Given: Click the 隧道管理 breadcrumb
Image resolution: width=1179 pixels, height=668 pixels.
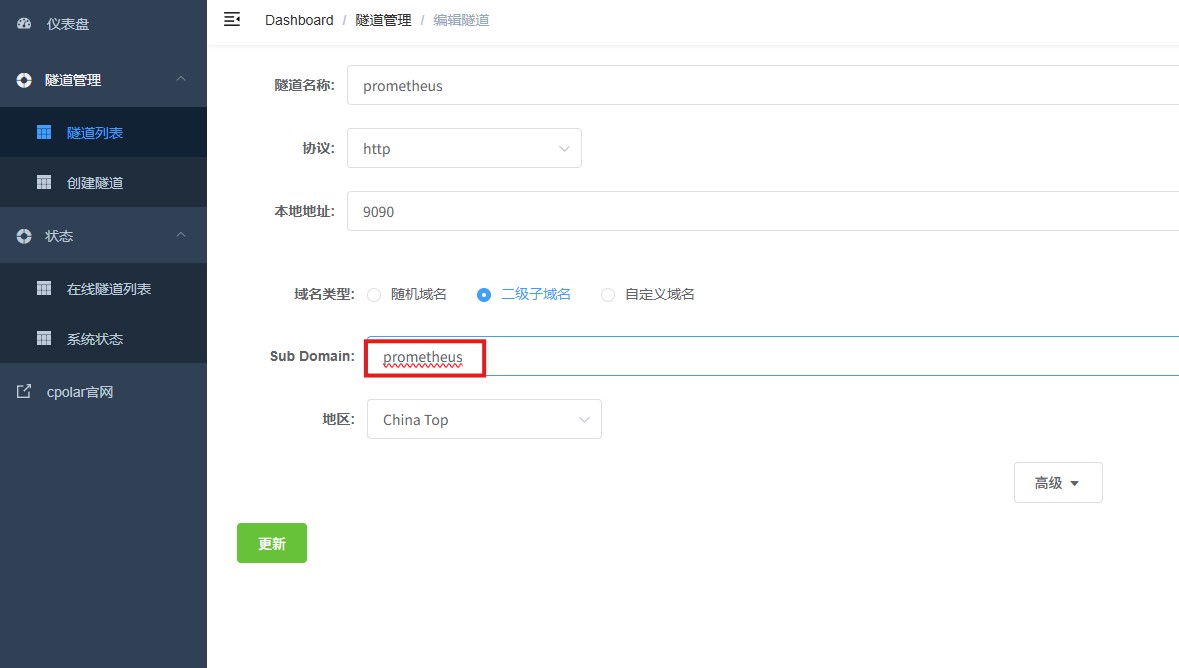Looking at the screenshot, I should tap(383, 20).
